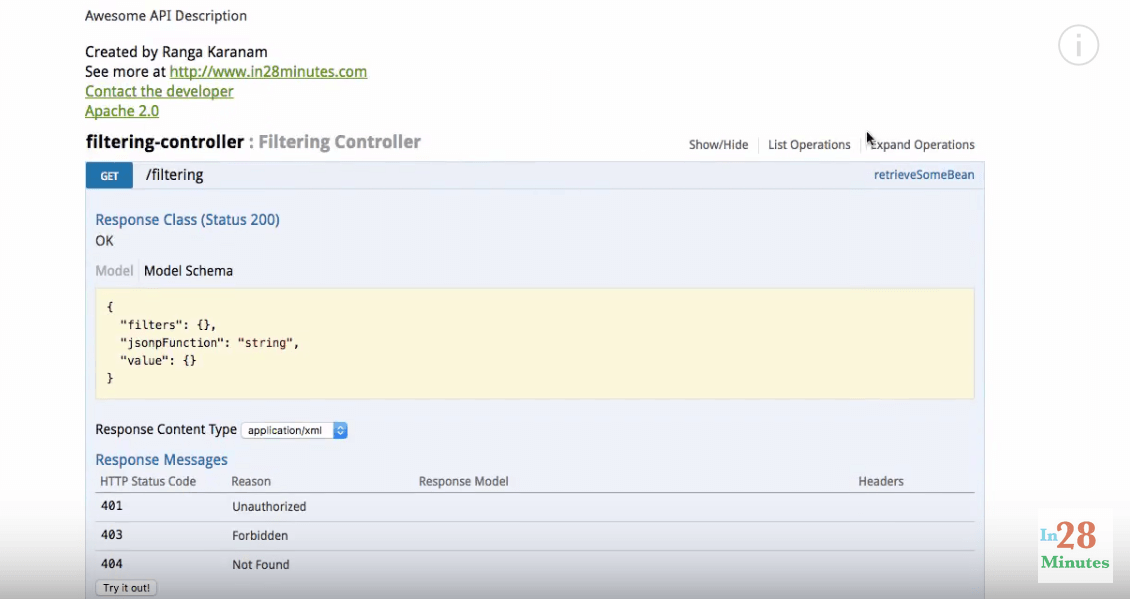This screenshot has height=599, width=1130.
Task: Click the Response Model column header
Action: click(463, 482)
